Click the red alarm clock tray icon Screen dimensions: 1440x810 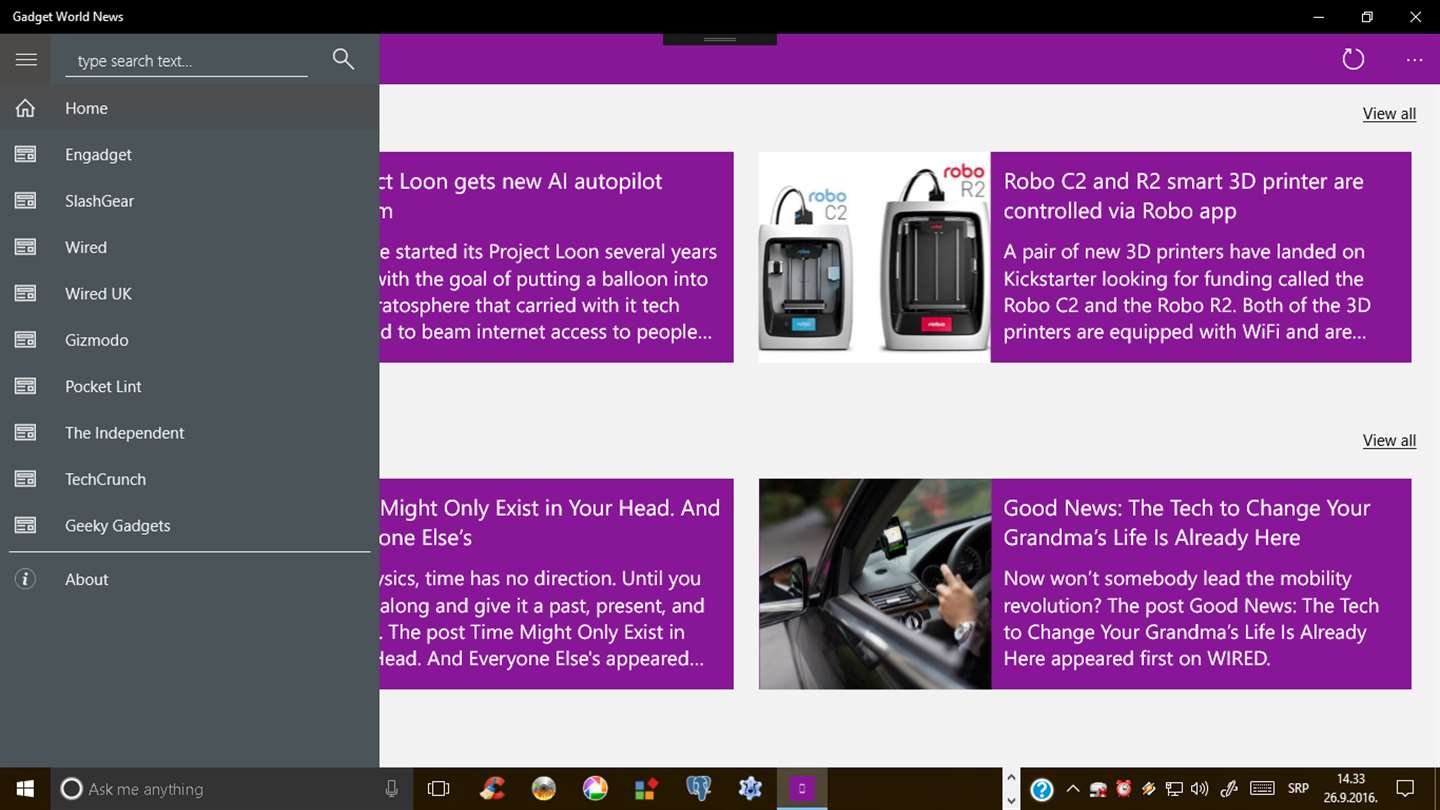coord(1123,789)
